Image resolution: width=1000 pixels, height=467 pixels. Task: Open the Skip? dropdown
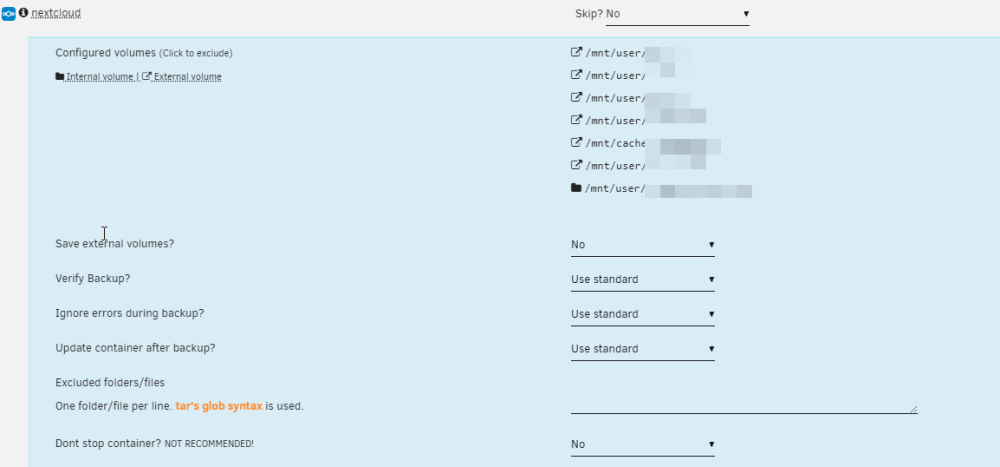(677, 14)
